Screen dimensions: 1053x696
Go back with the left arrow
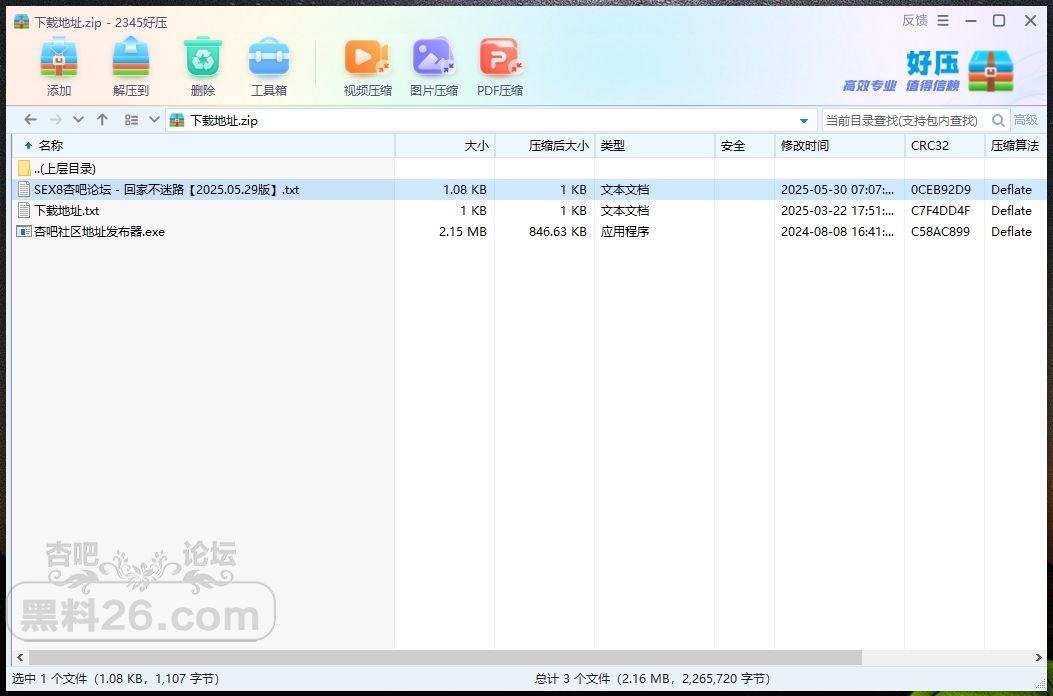click(30, 120)
